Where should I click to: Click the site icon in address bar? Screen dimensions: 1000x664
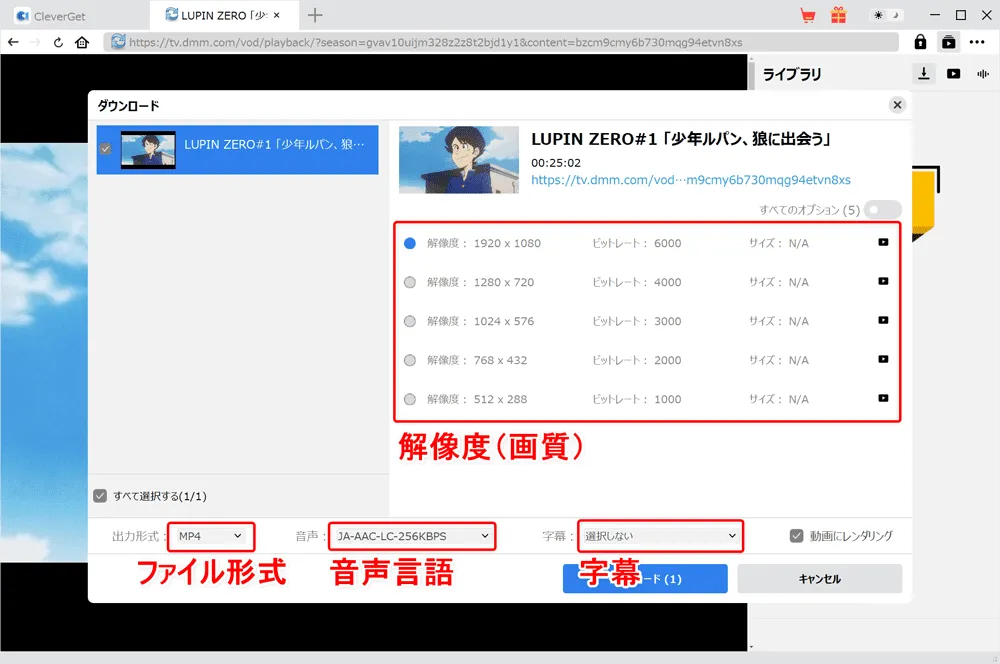coord(118,42)
